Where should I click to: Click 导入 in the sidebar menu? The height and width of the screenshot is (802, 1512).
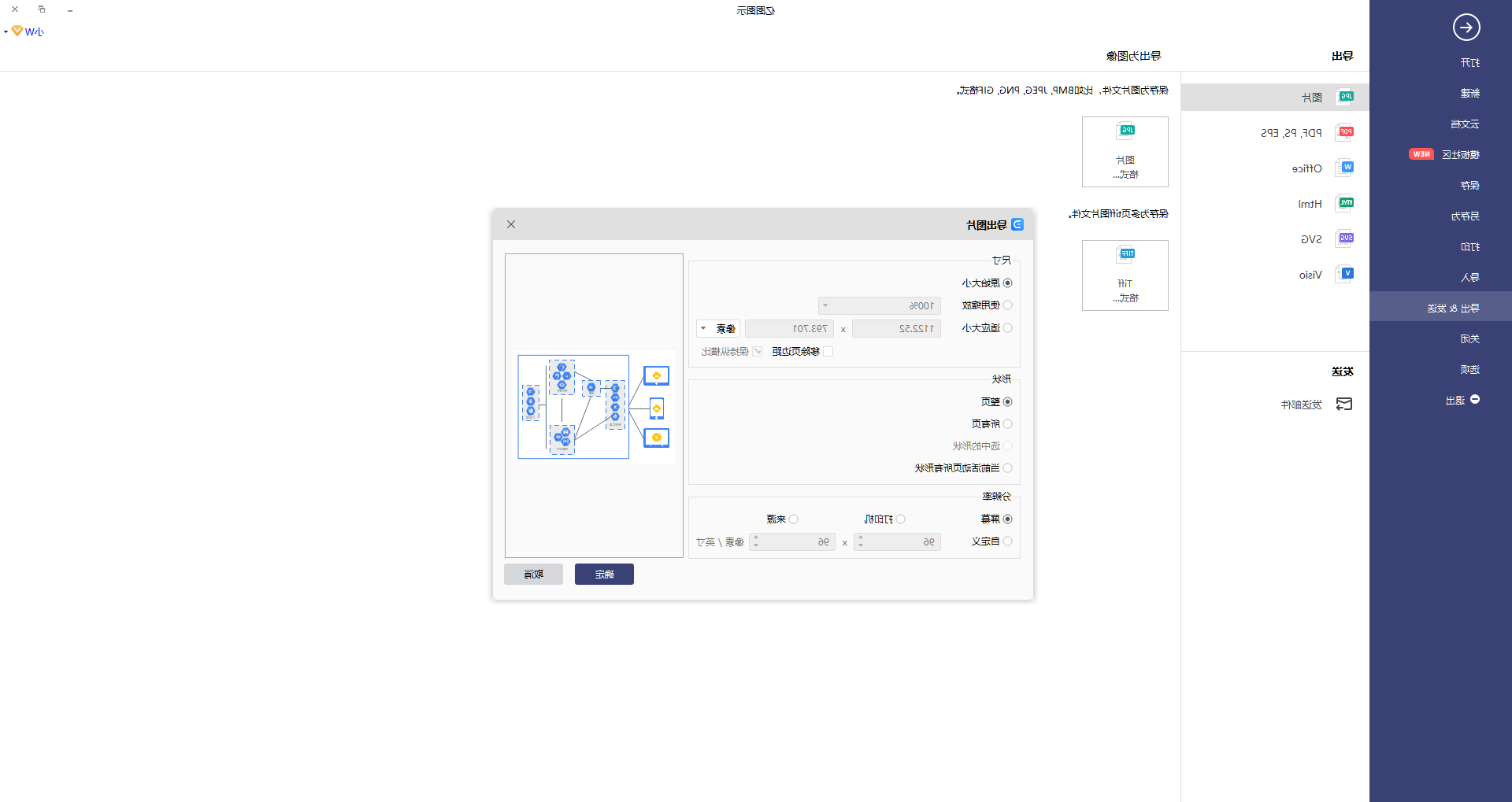(x=1469, y=278)
